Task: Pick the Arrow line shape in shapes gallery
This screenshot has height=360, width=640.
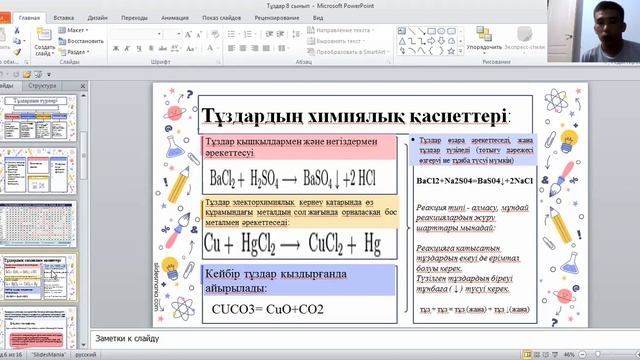Action: [422, 31]
